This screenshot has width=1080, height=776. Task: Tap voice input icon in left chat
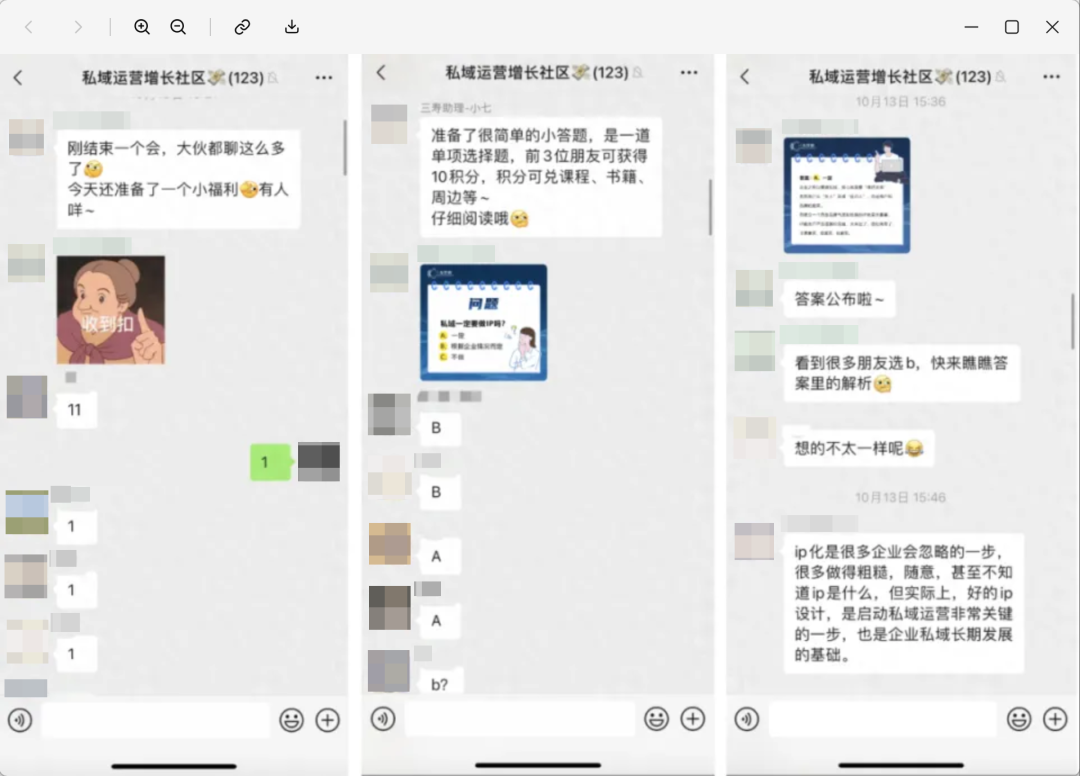pos(20,720)
